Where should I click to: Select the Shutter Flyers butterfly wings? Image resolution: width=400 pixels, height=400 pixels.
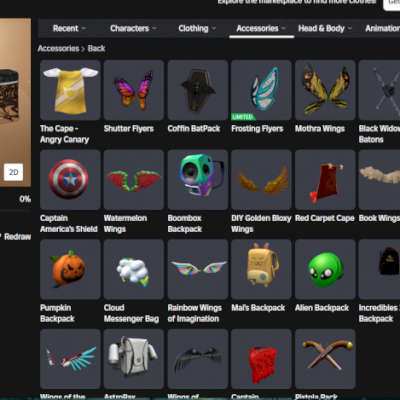[134, 90]
